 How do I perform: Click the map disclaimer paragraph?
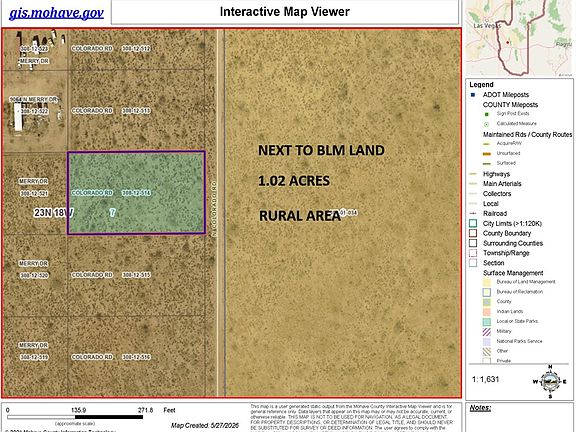[352, 418]
